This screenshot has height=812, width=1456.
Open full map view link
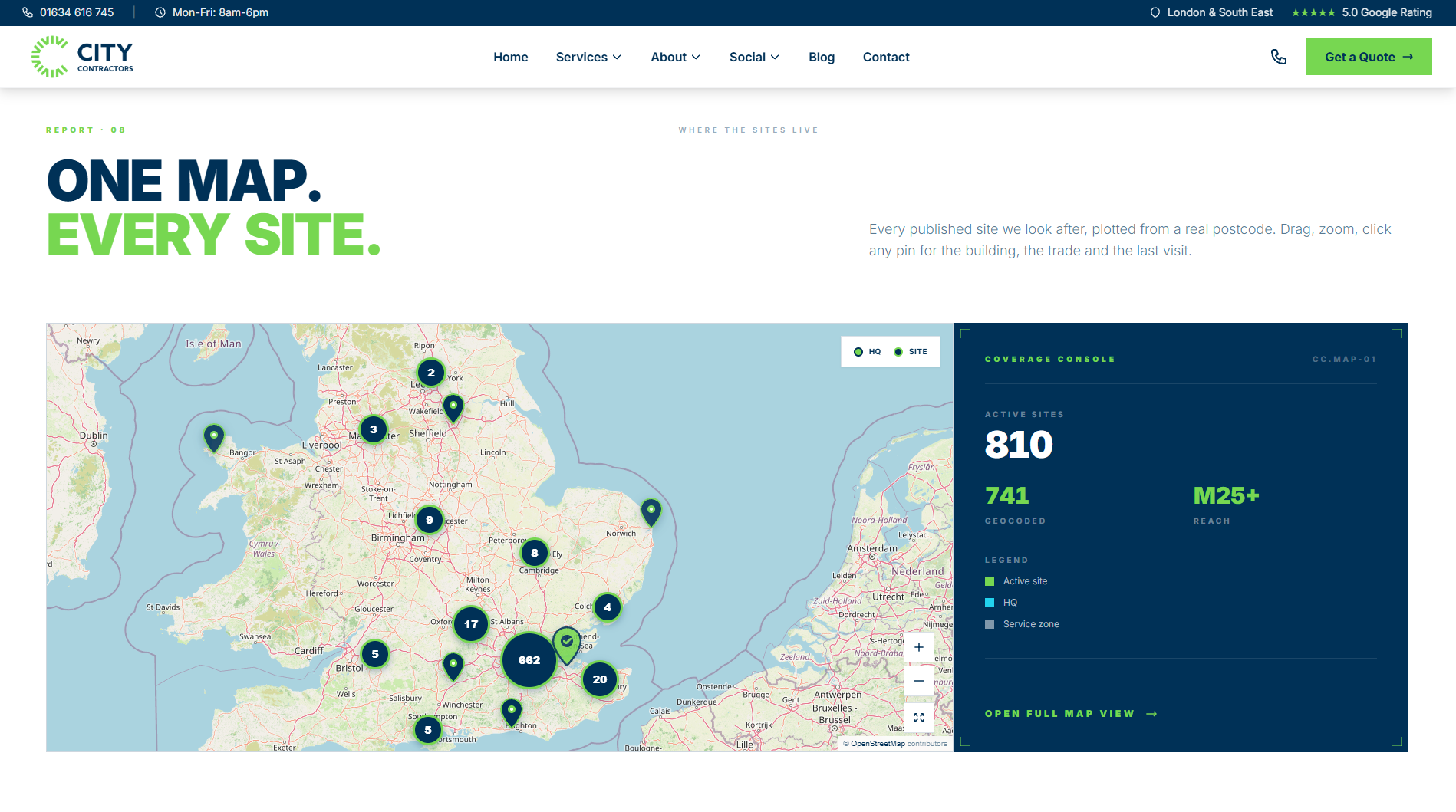coord(1071,714)
